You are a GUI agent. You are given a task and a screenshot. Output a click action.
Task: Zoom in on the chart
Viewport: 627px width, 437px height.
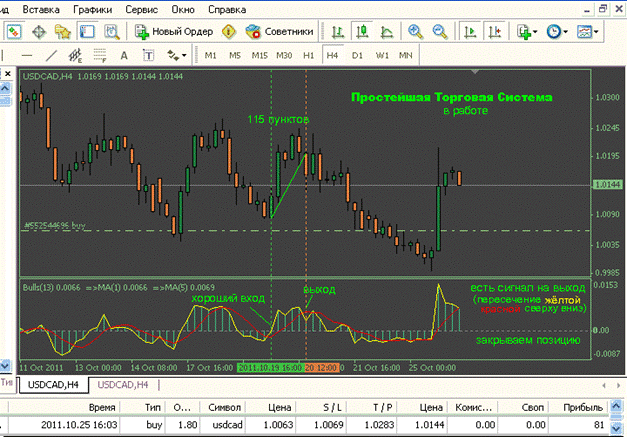click(415, 32)
